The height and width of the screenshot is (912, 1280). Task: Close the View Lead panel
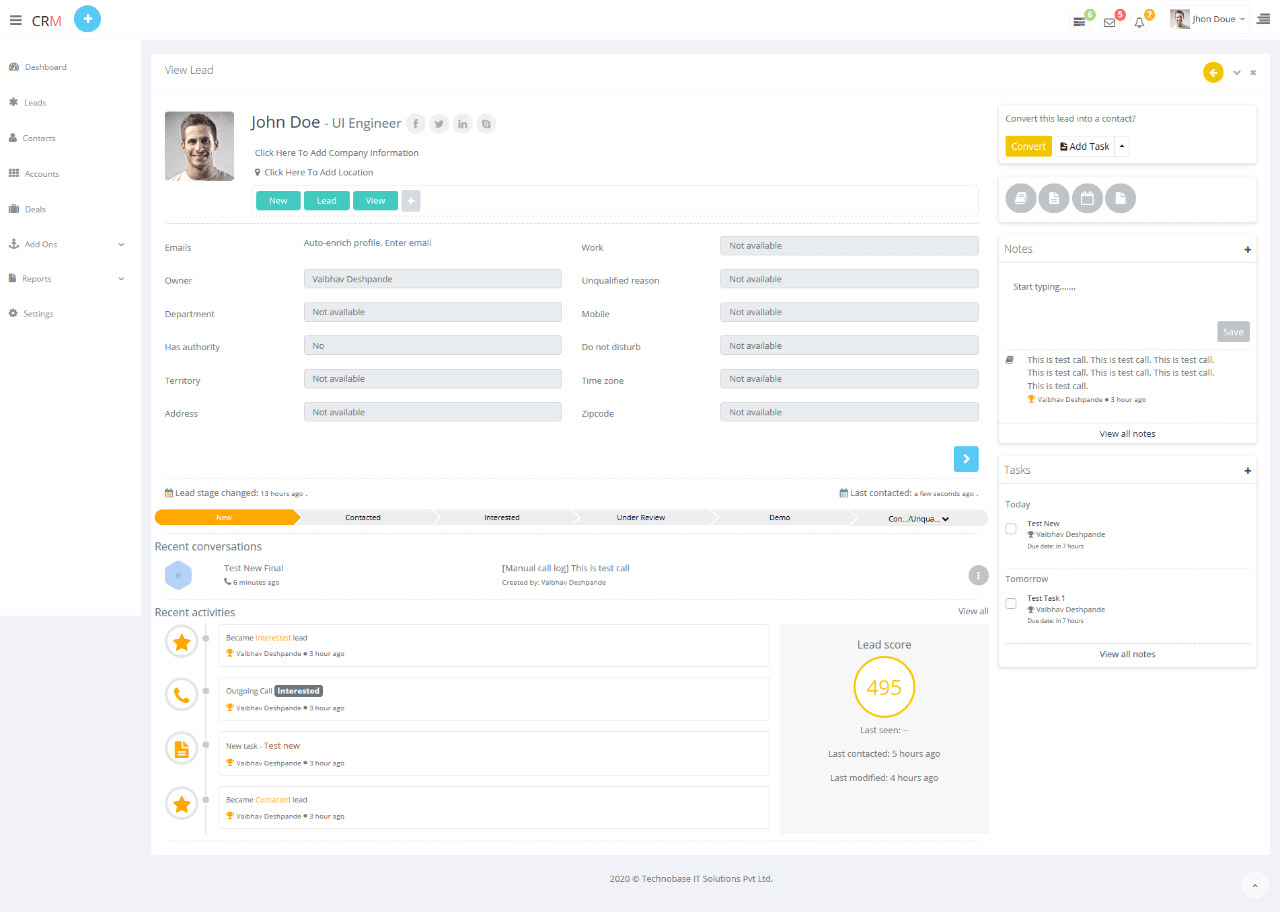(x=1253, y=72)
